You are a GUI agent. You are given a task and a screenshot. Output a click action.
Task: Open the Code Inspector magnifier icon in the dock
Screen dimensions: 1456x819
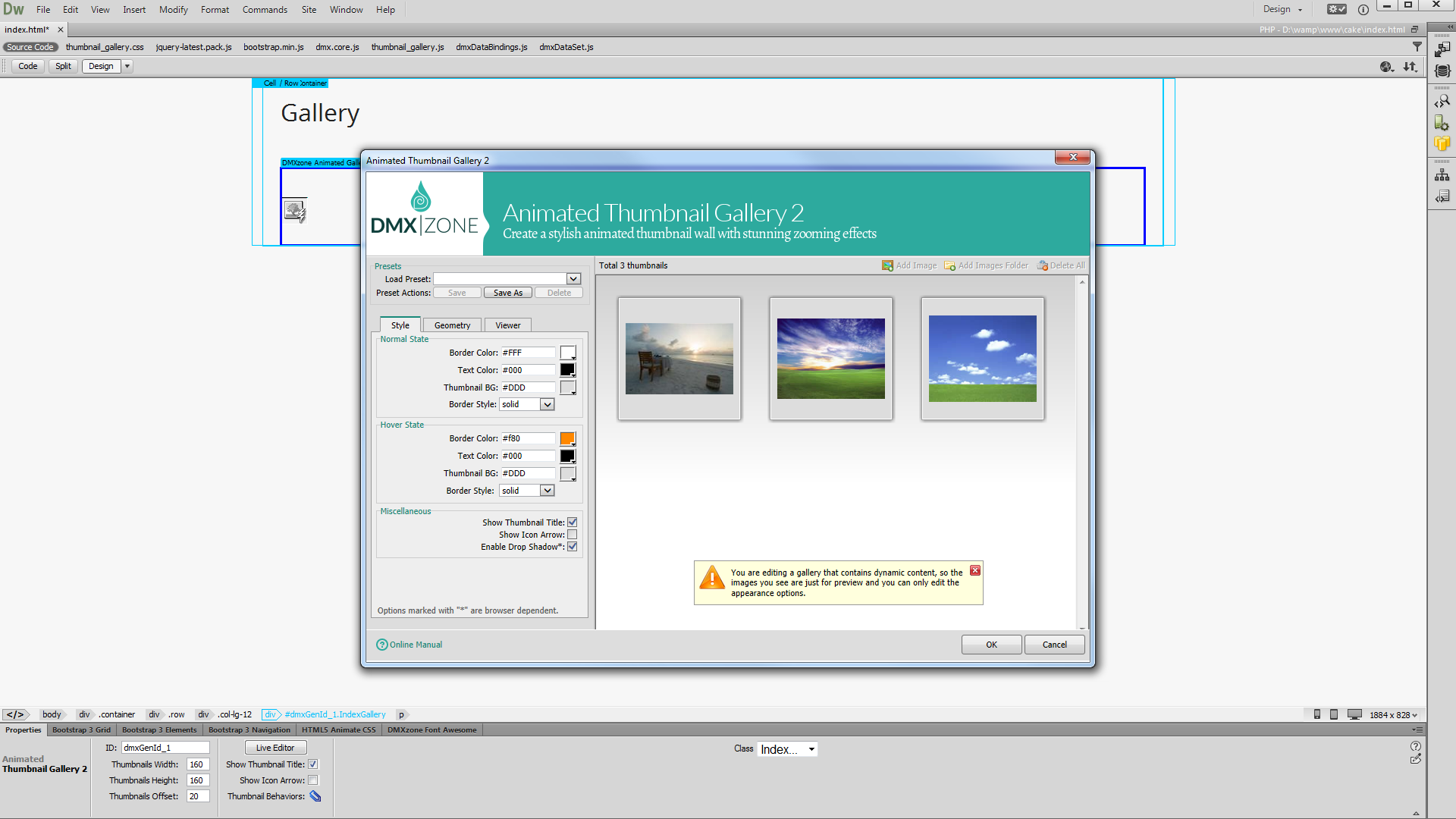[x=1442, y=101]
